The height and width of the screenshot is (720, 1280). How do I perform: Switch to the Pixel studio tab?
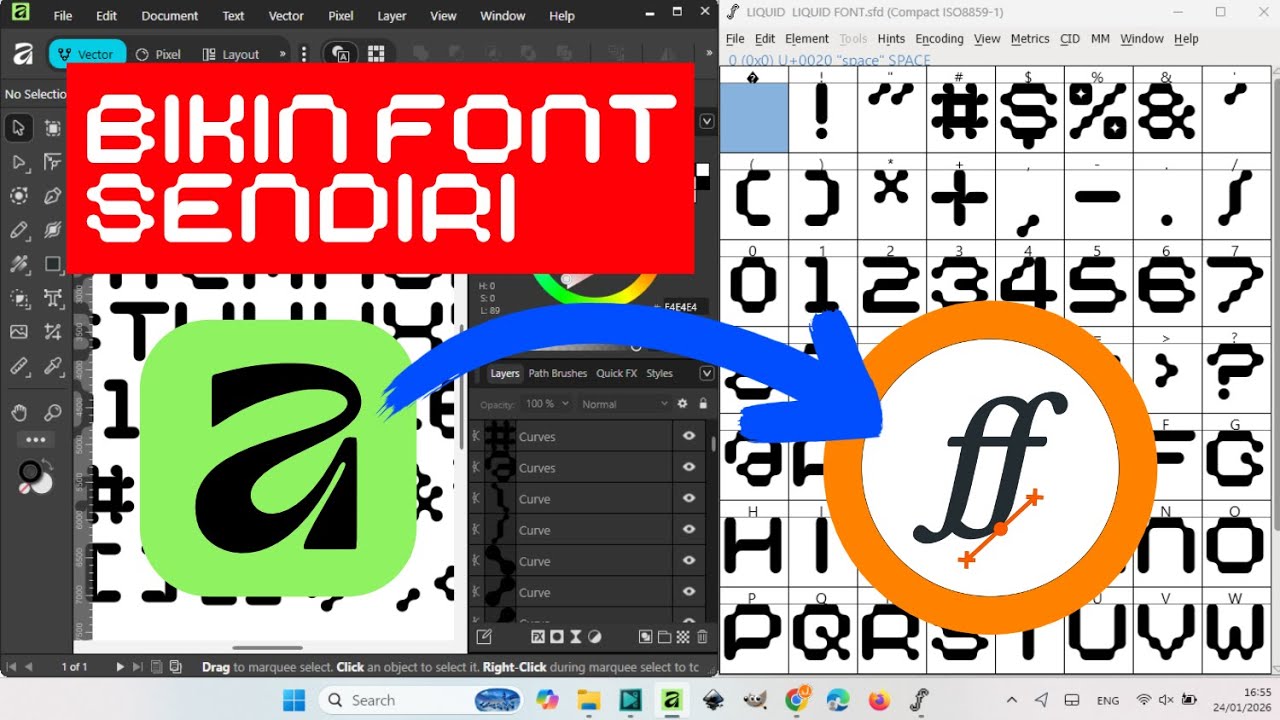point(158,54)
